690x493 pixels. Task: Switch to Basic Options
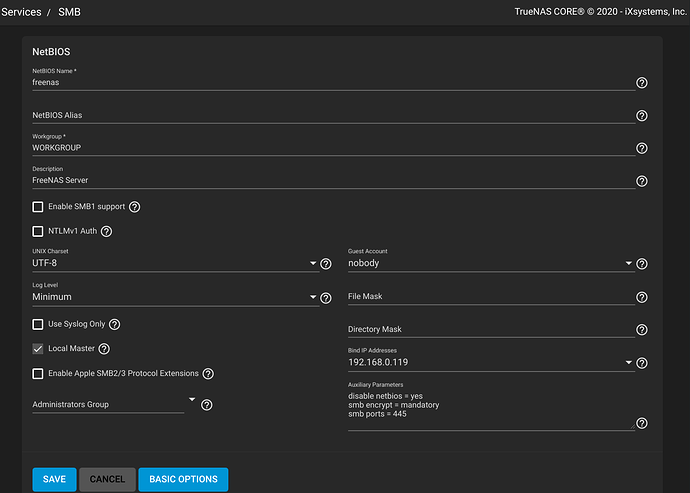coord(183,479)
